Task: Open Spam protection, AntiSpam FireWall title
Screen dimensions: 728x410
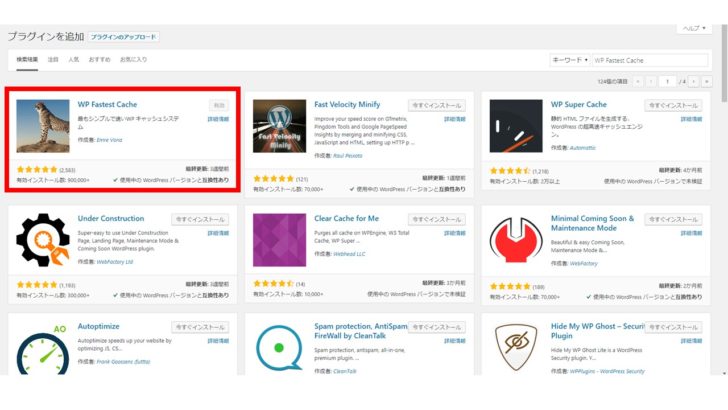Action: (x=360, y=331)
